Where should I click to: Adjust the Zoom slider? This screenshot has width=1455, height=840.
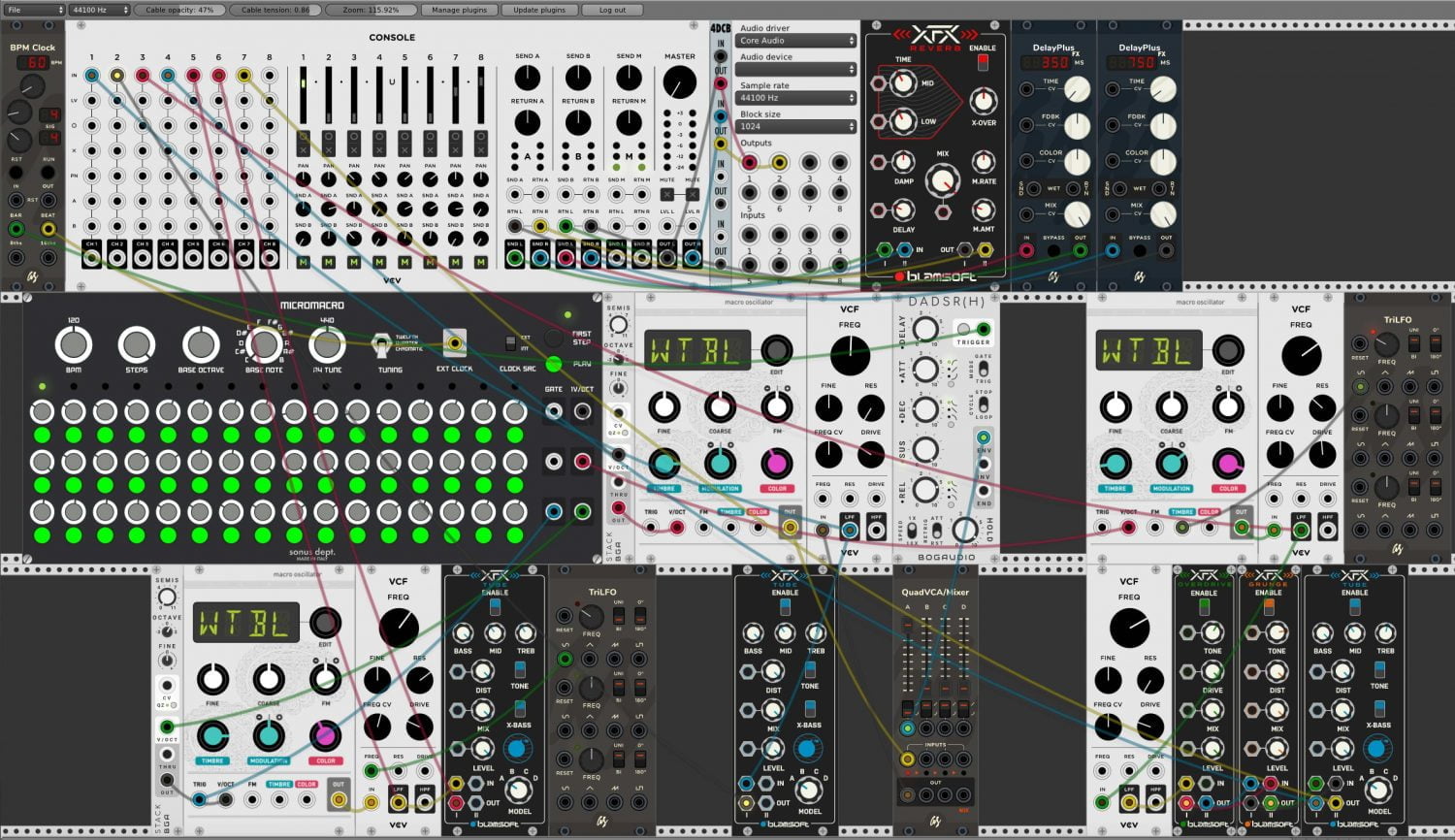tap(371, 10)
